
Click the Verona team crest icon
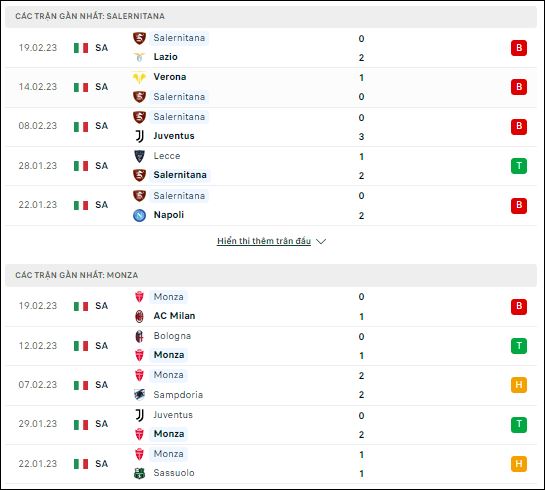click(x=139, y=77)
